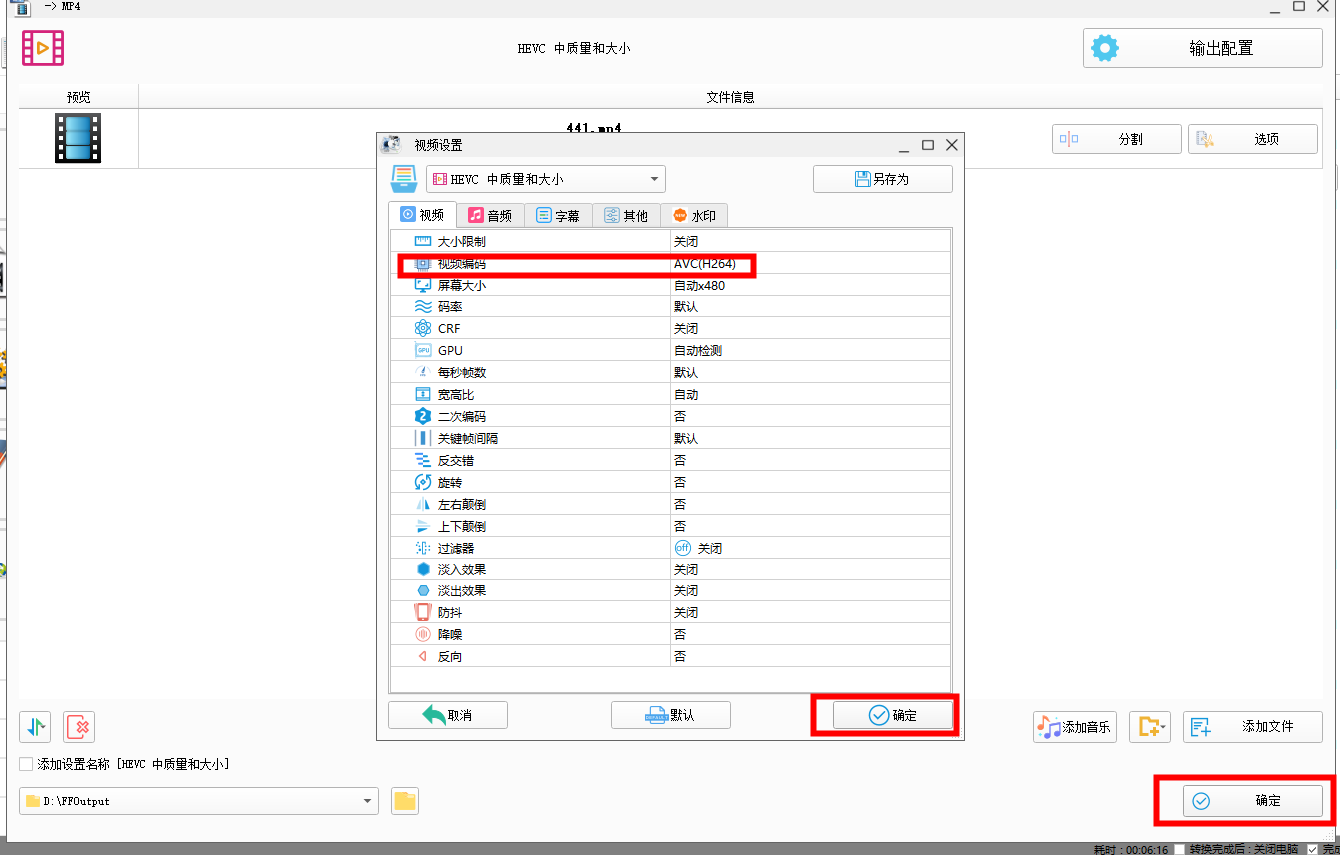Click the 选项 button
The image size is (1340, 855).
click(x=1253, y=139)
